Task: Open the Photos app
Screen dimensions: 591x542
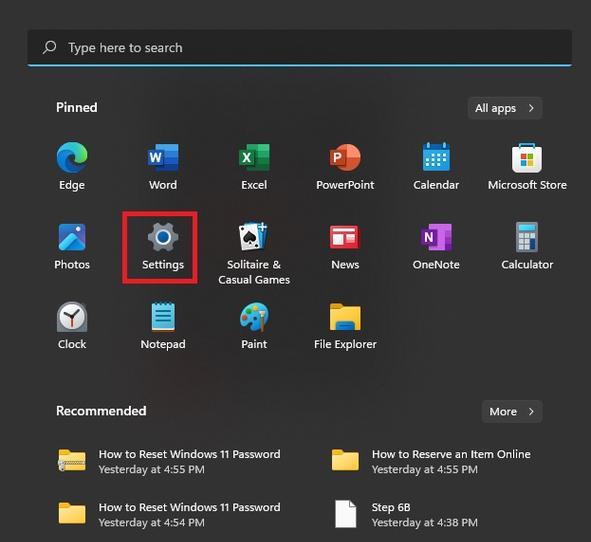Action: pos(72,247)
